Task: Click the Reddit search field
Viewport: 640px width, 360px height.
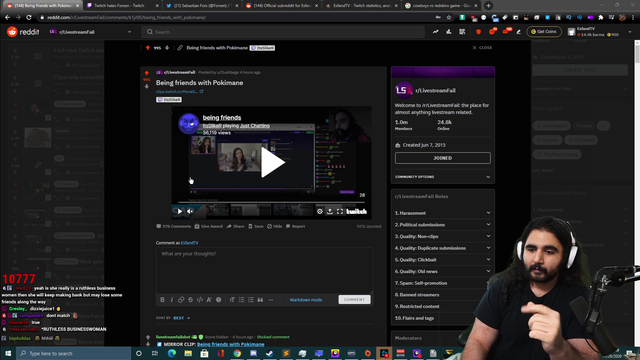Action: point(283,32)
